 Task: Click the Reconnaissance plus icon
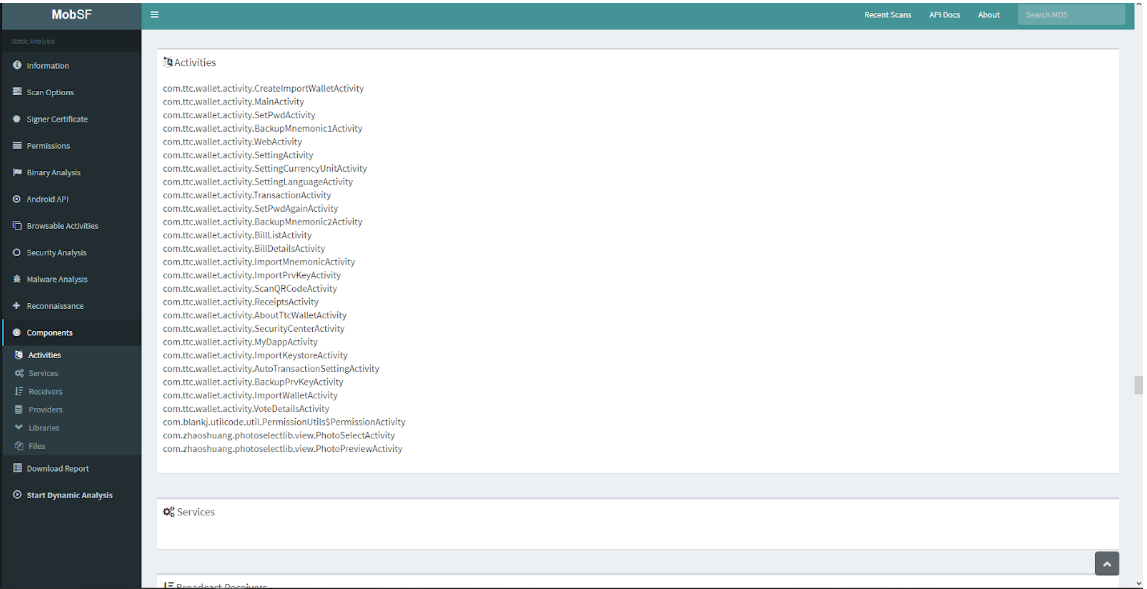pos(18,306)
